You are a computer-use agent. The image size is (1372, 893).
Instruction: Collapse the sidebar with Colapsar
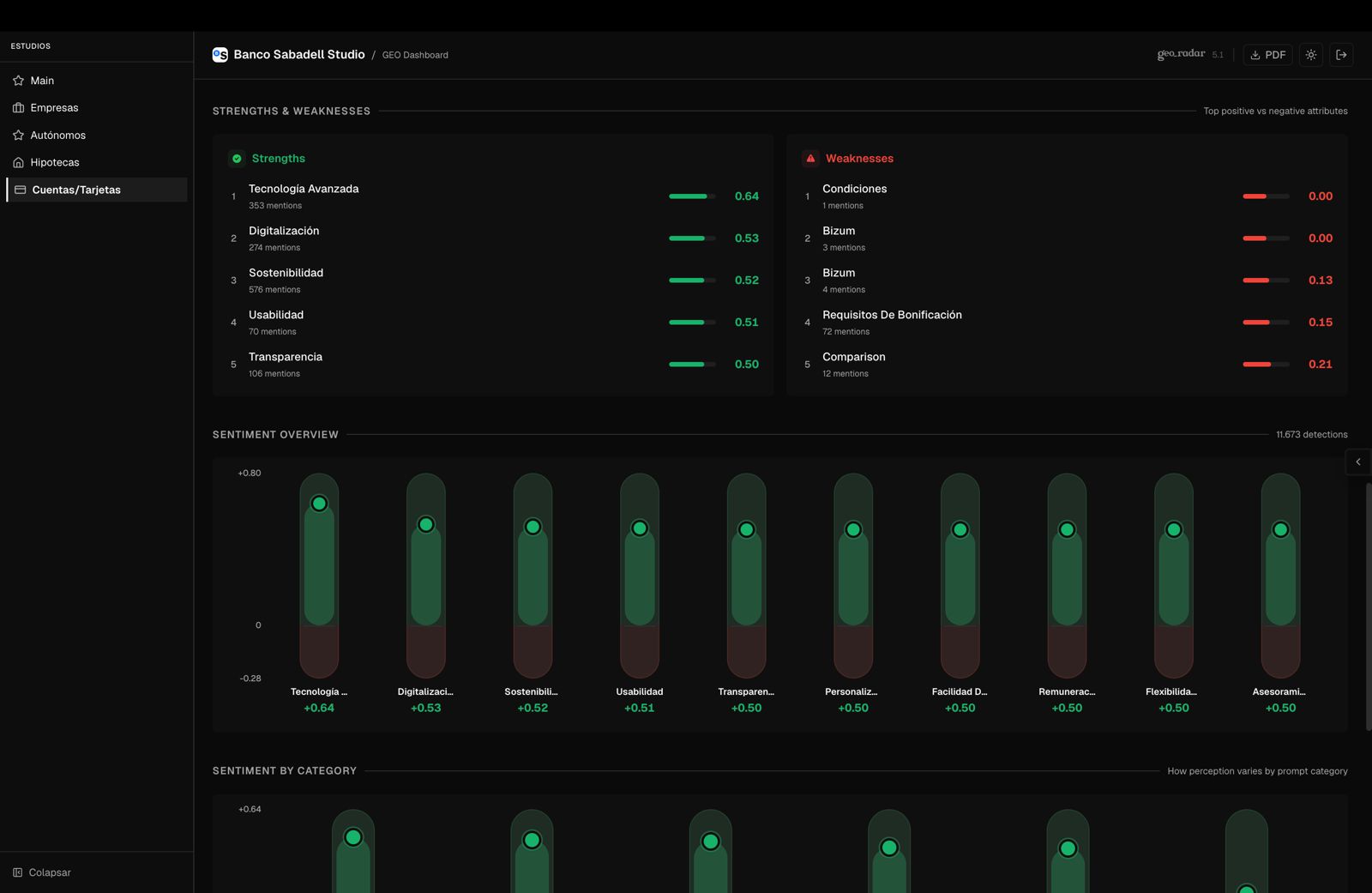(42, 872)
